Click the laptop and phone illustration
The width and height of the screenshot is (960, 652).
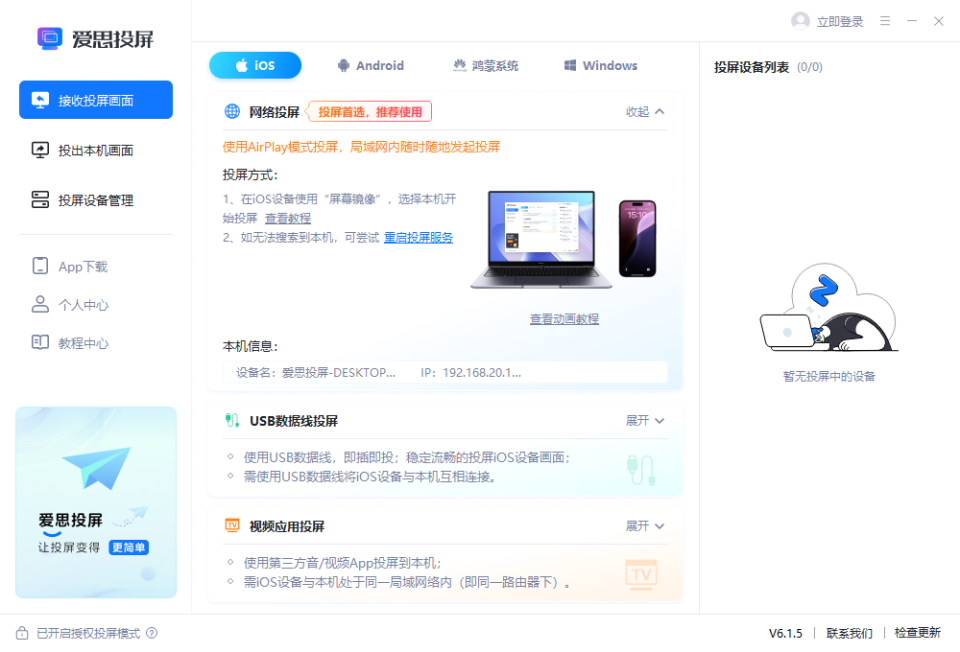(x=564, y=239)
